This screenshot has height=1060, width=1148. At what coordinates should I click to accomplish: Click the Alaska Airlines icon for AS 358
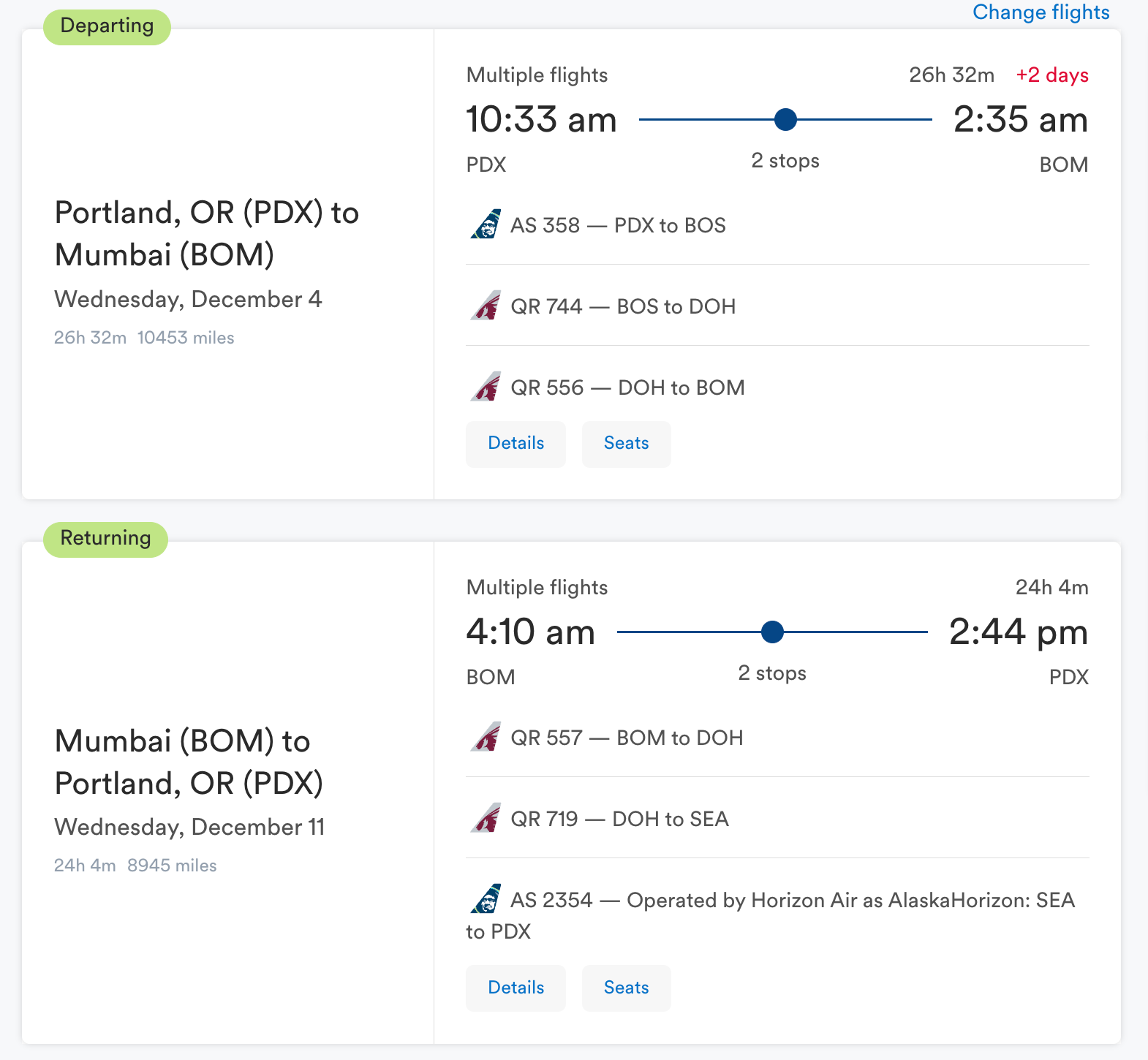coord(486,224)
